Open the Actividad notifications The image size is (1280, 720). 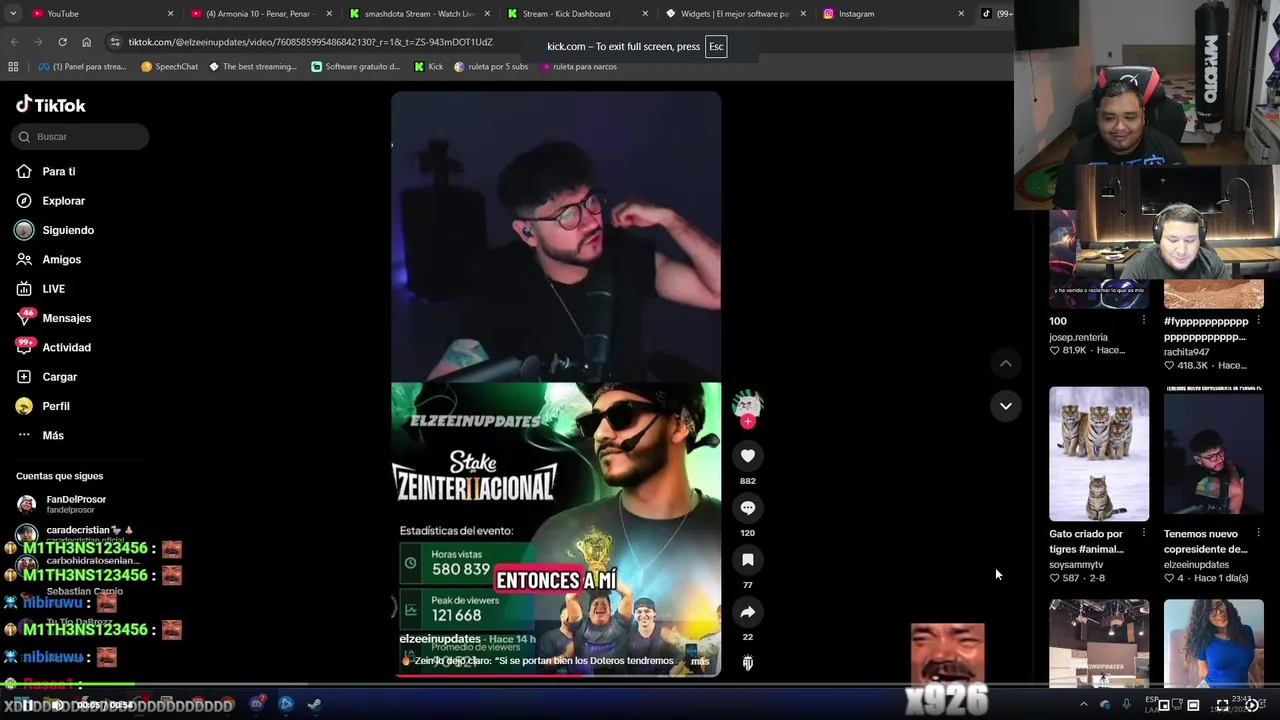pyautogui.click(x=54, y=348)
